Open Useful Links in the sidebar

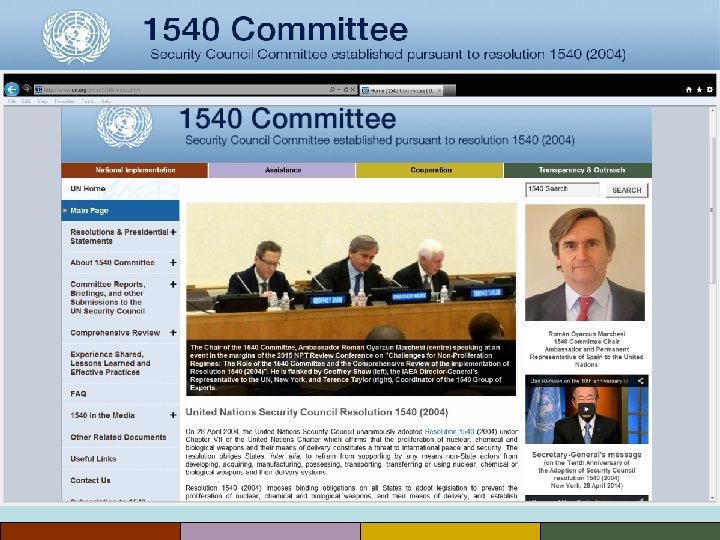tap(93, 459)
